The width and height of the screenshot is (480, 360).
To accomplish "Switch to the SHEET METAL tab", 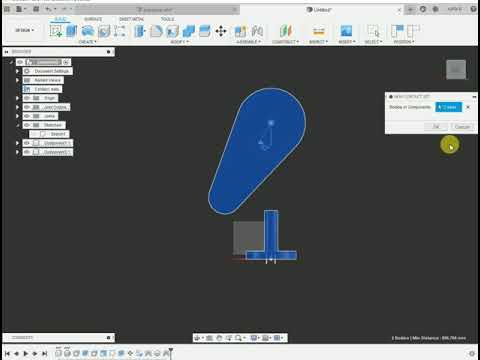I will pos(131,19).
